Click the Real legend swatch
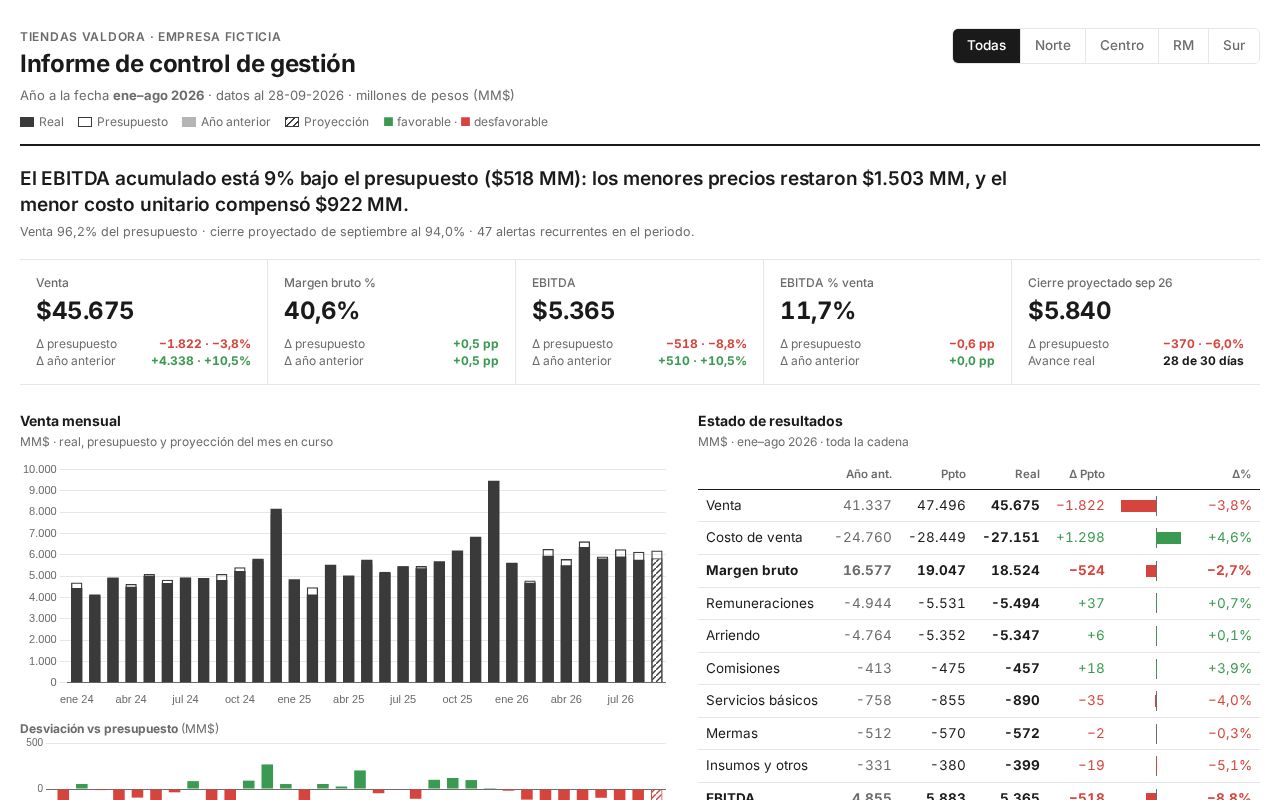Screen dimensions: 1280x800 click(27, 122)
